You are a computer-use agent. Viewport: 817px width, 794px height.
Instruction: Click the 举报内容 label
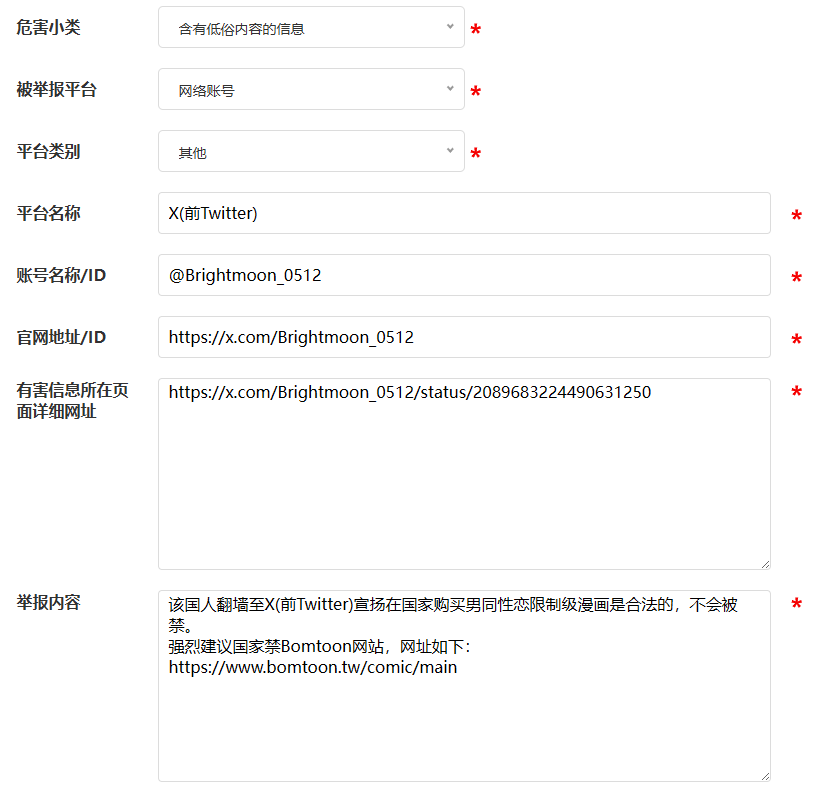tap(48, 602)
